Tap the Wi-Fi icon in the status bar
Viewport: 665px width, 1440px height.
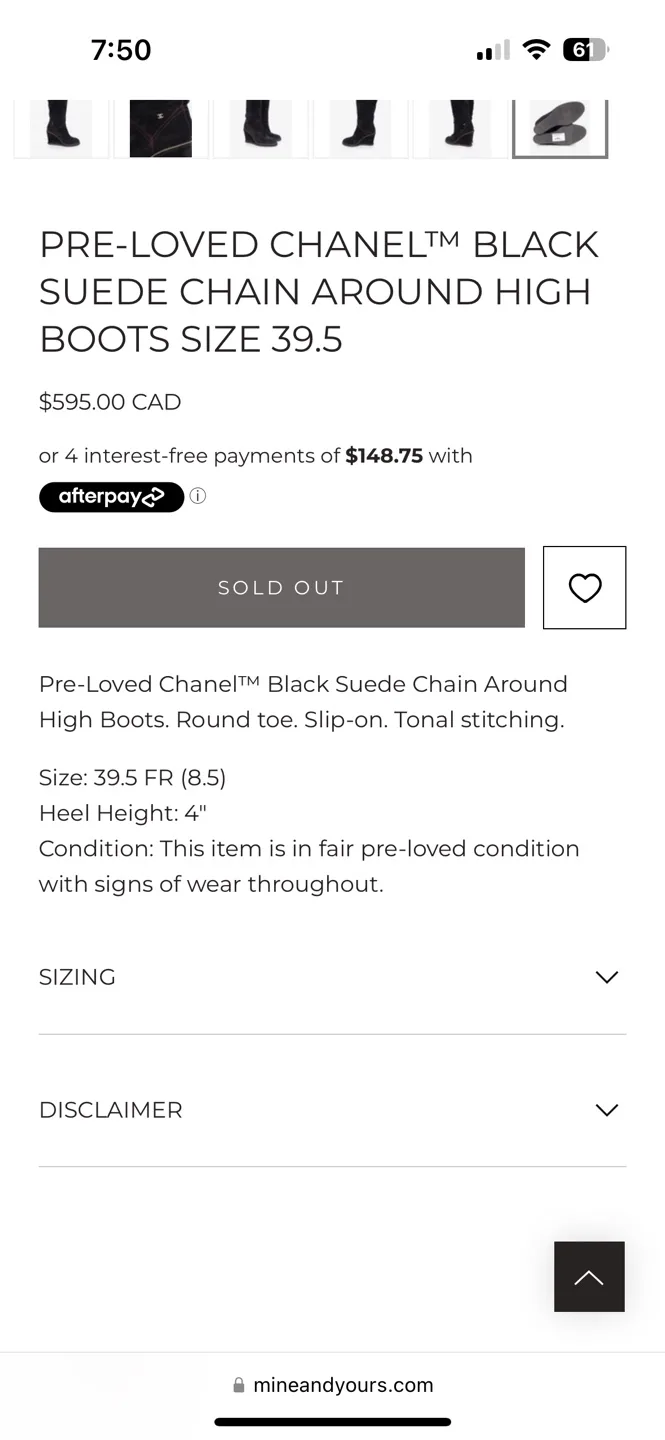coord(537,49)
